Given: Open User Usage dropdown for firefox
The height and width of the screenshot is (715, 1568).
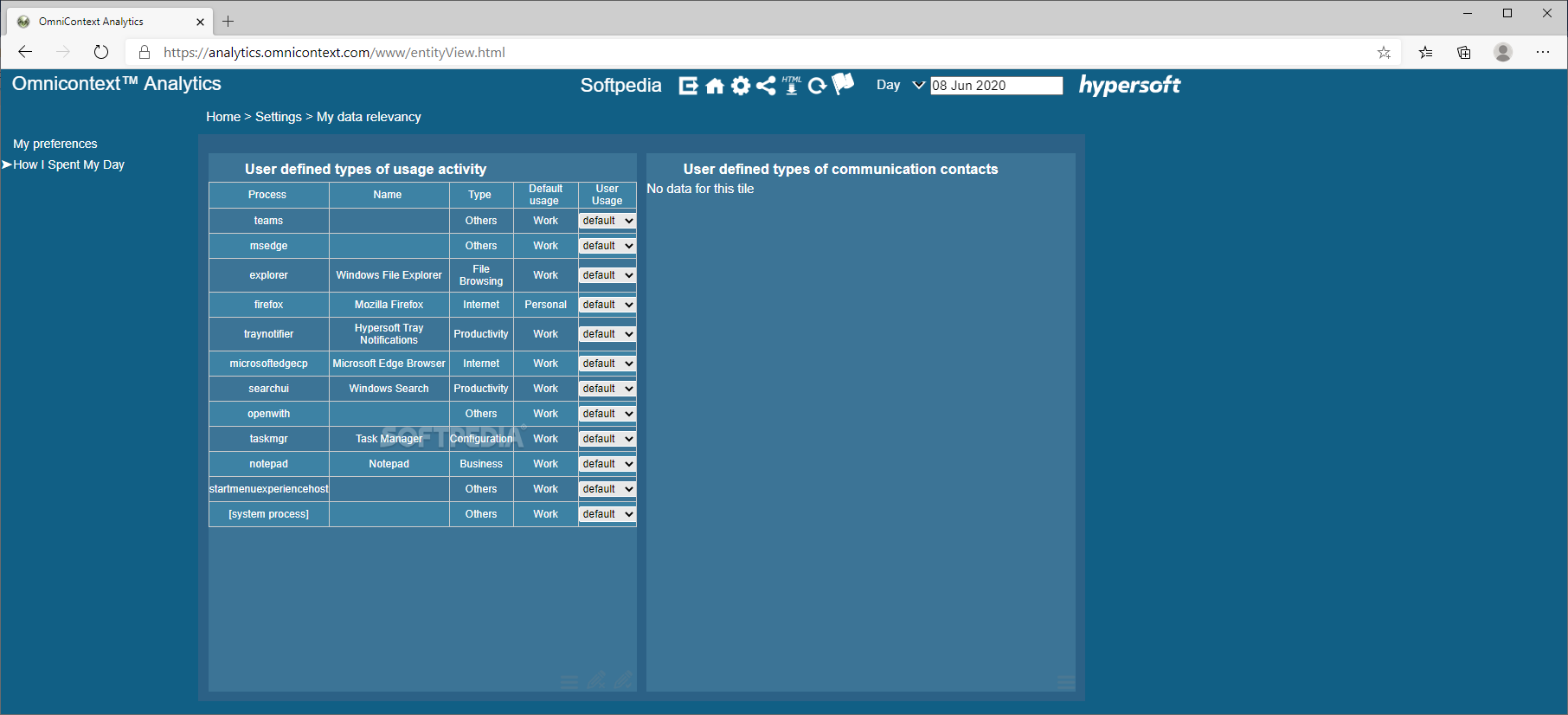Looking at the screenshot, I should click(607, 305).
